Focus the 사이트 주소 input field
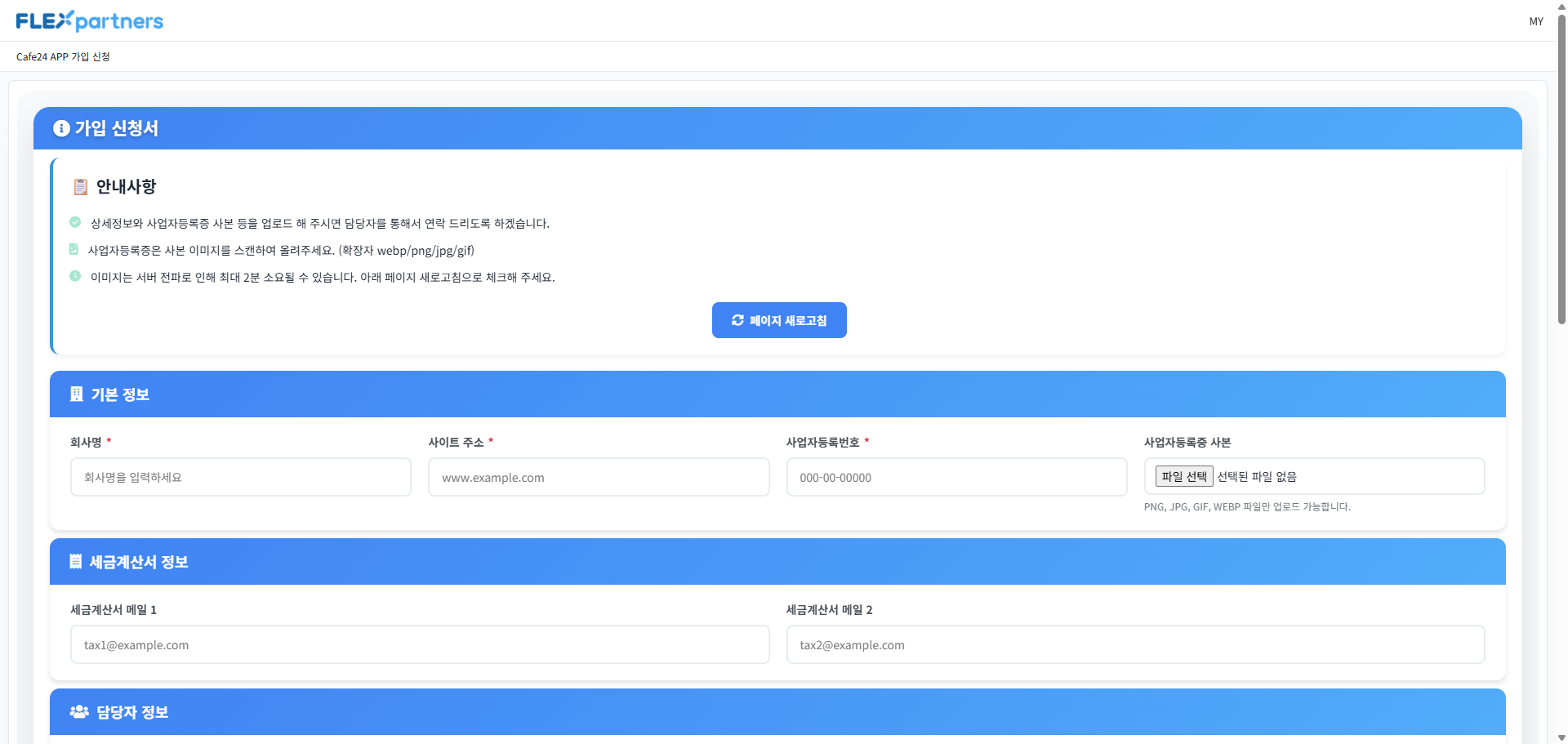The height and width of the screenshot is (744, 1568). [x=599, y=478]
